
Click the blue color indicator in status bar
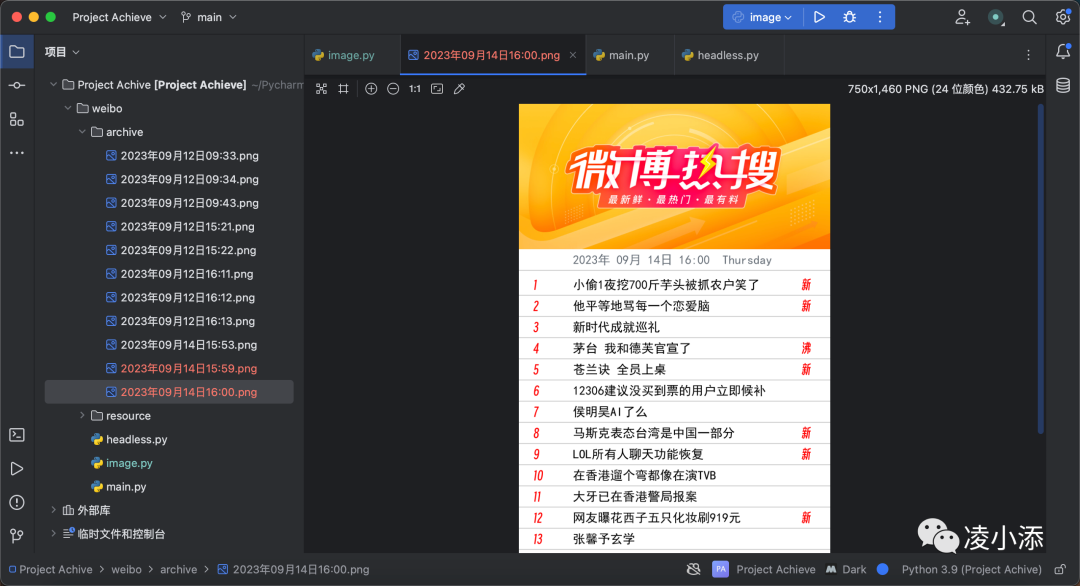coord(882,569)
